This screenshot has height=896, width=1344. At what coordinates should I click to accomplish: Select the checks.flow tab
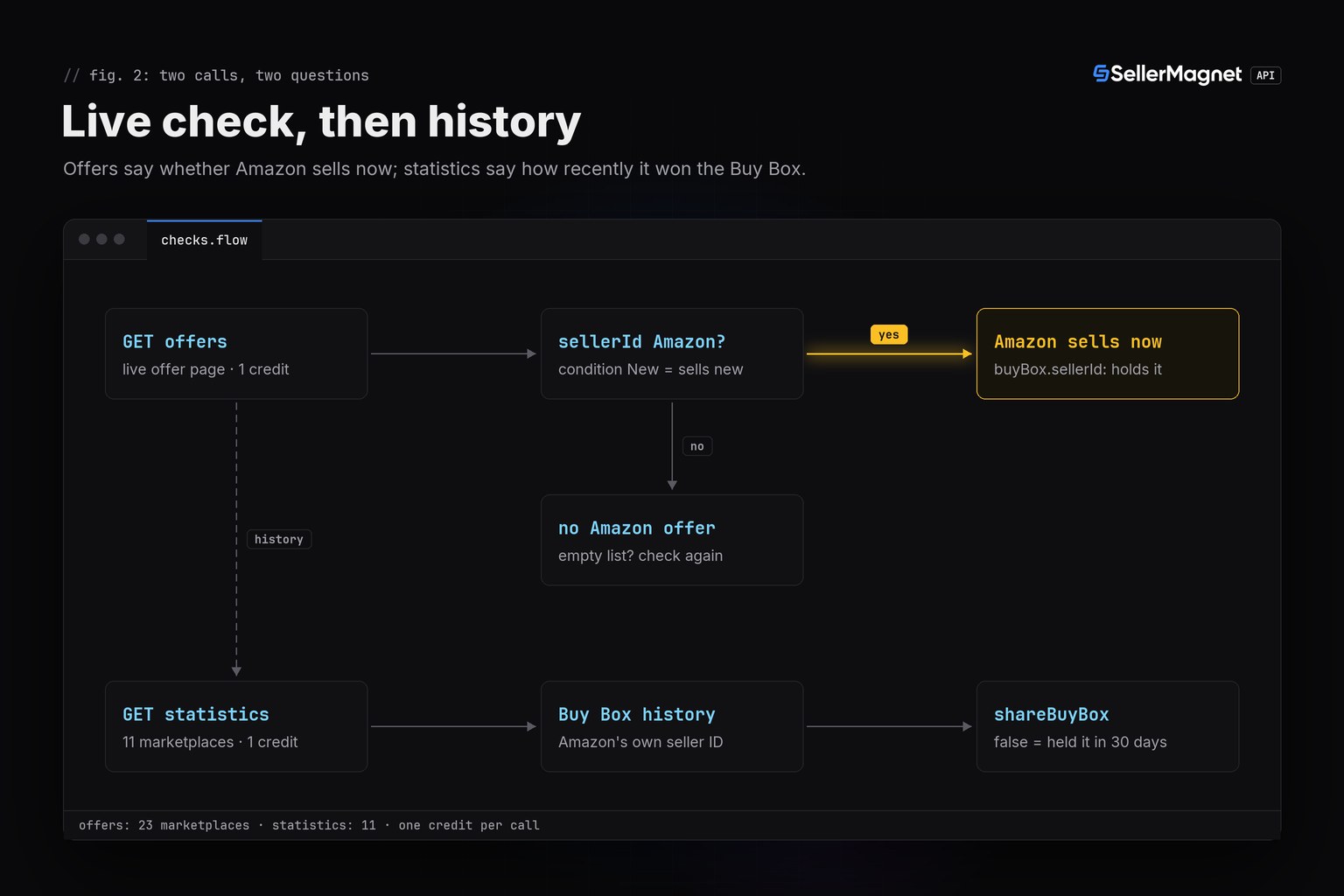click(204, 240)
